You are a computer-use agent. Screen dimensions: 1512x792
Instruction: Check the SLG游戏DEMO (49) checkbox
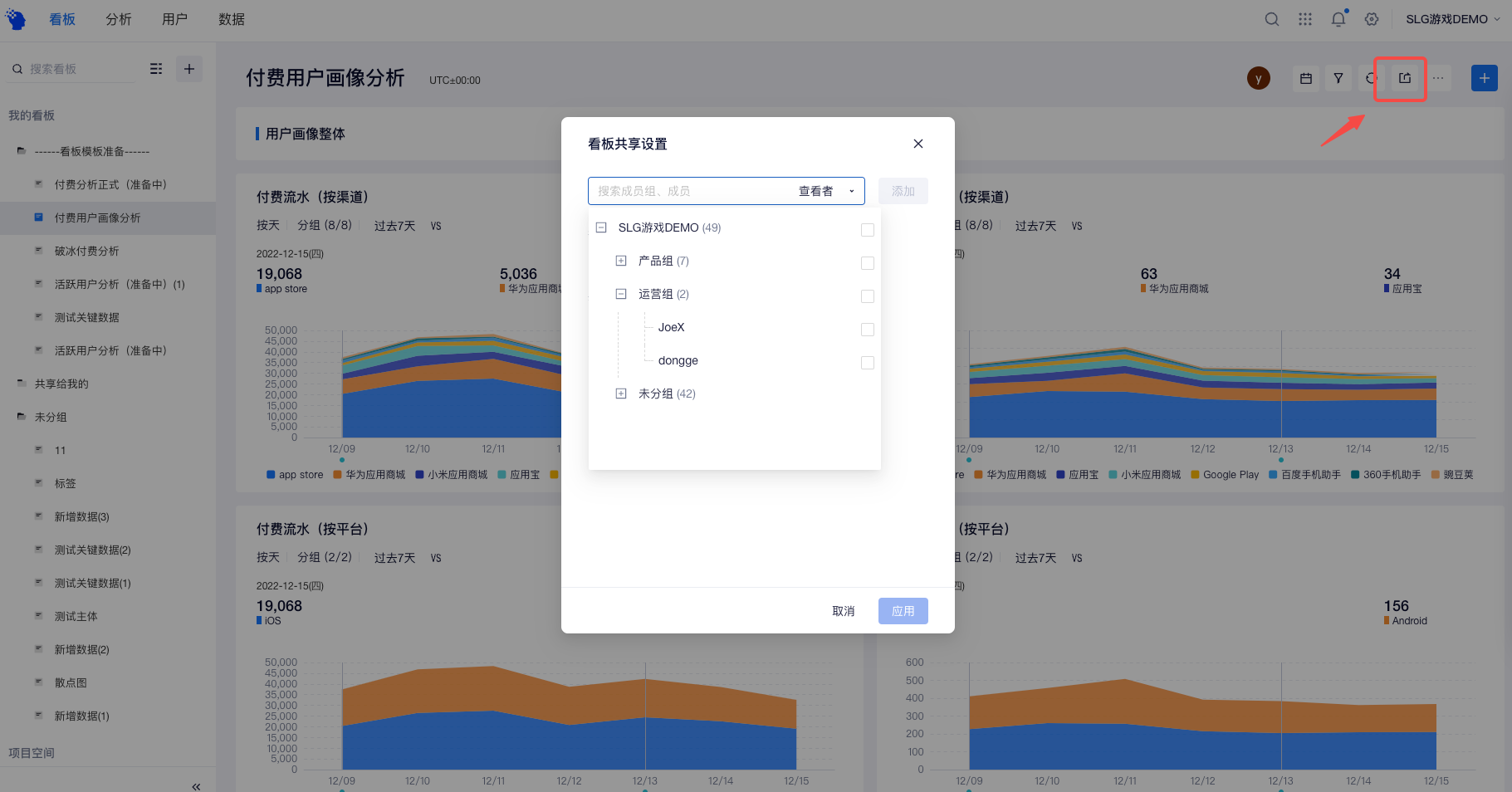click(868, 230)
